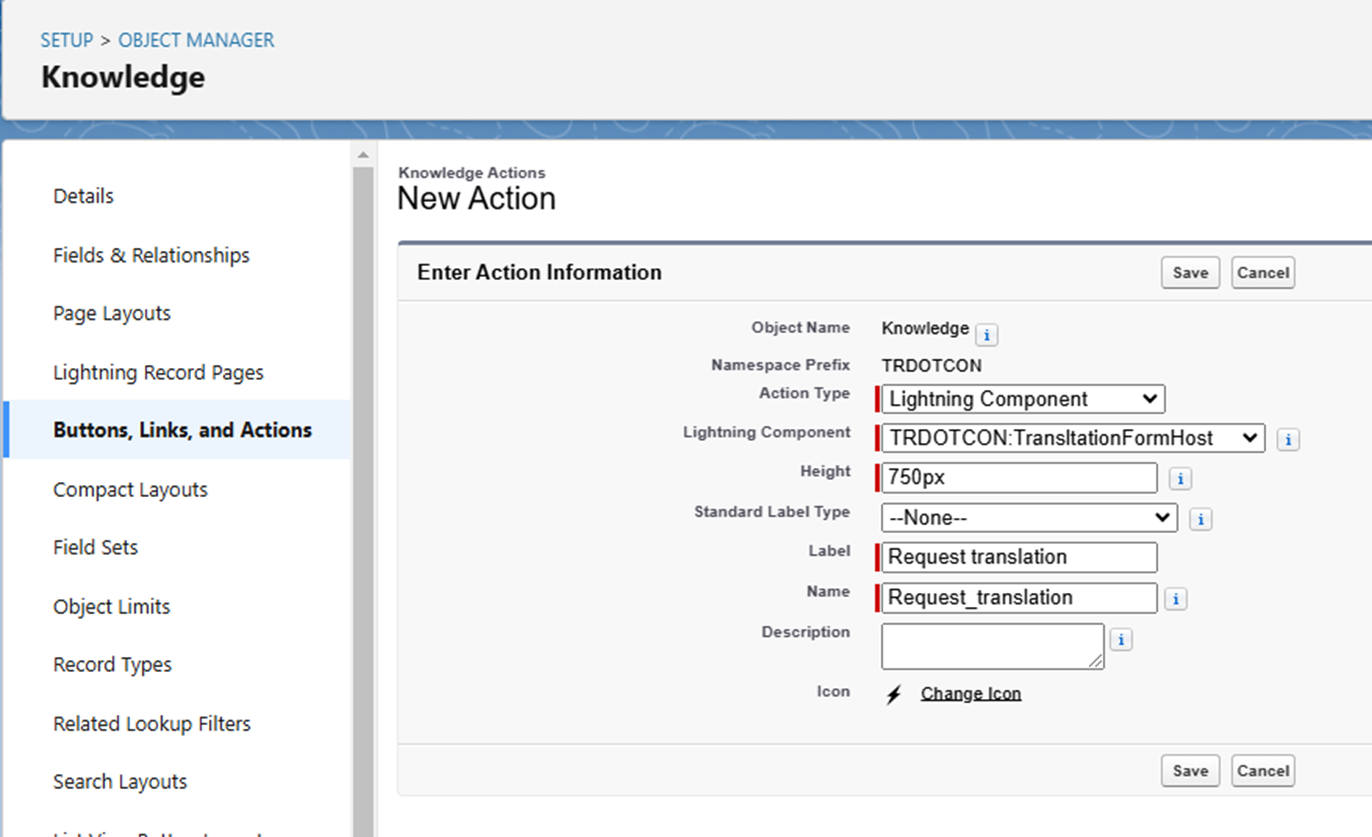This screenshot has width=1372, height=837.
Task: Click the TRDOTCON namespace prefix value
Action: tap(932, 366)
